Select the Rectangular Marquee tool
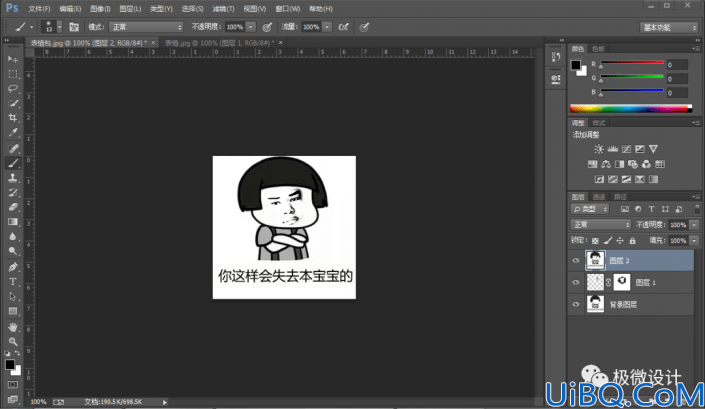705x409 pixels. coord(13,74)
